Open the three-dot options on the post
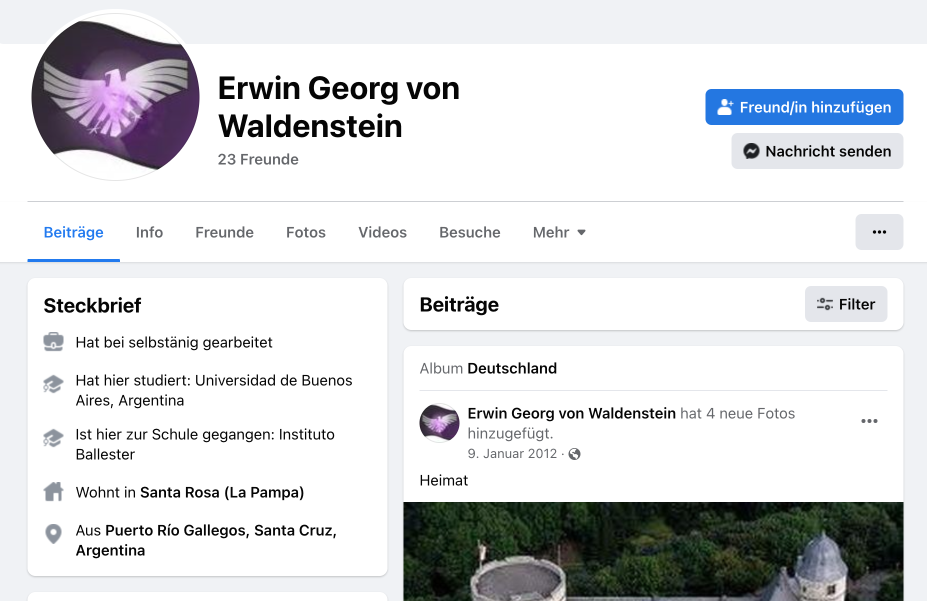The width and height of the screenshot is (927, 601). coord(869,421)
